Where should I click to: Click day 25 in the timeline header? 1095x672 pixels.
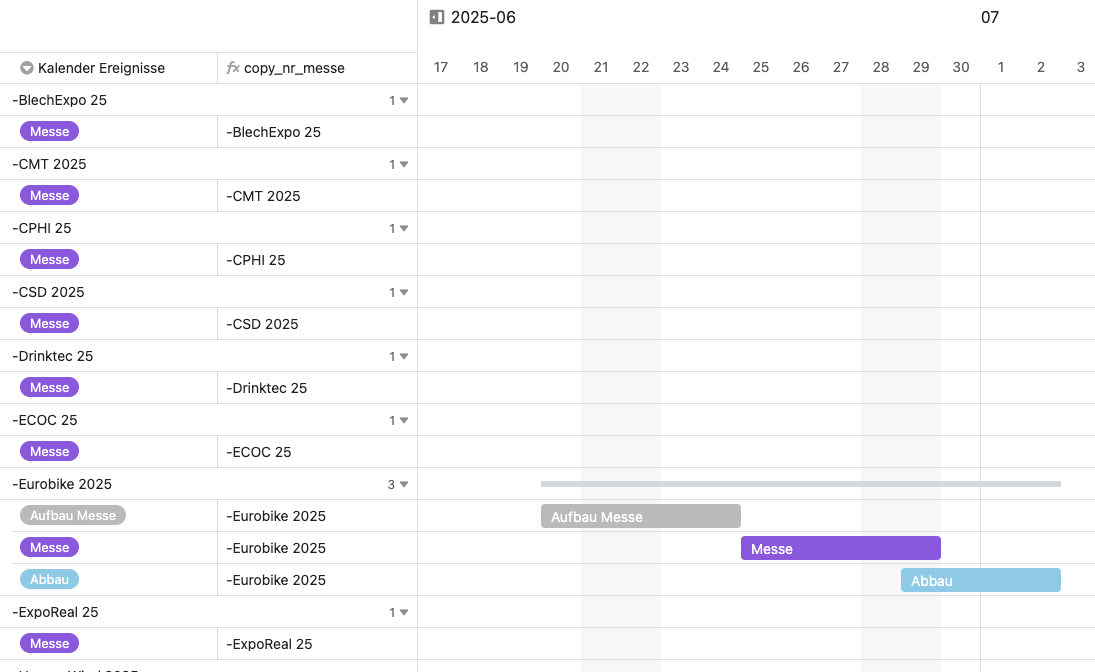pyautogui.click(x=760, y=67)
